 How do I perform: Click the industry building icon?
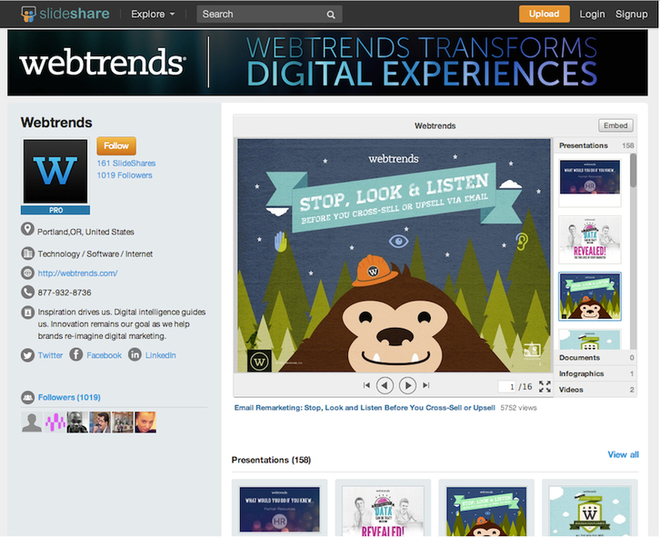point(27,253)
